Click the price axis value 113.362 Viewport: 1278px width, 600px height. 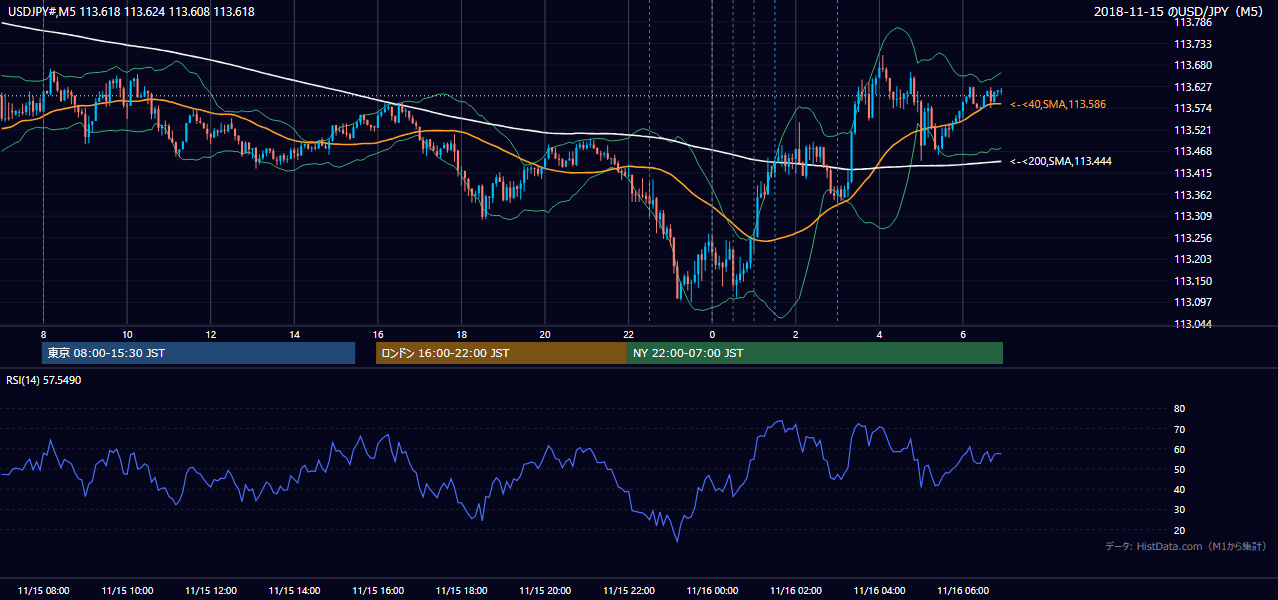[x=1192, y=195]
